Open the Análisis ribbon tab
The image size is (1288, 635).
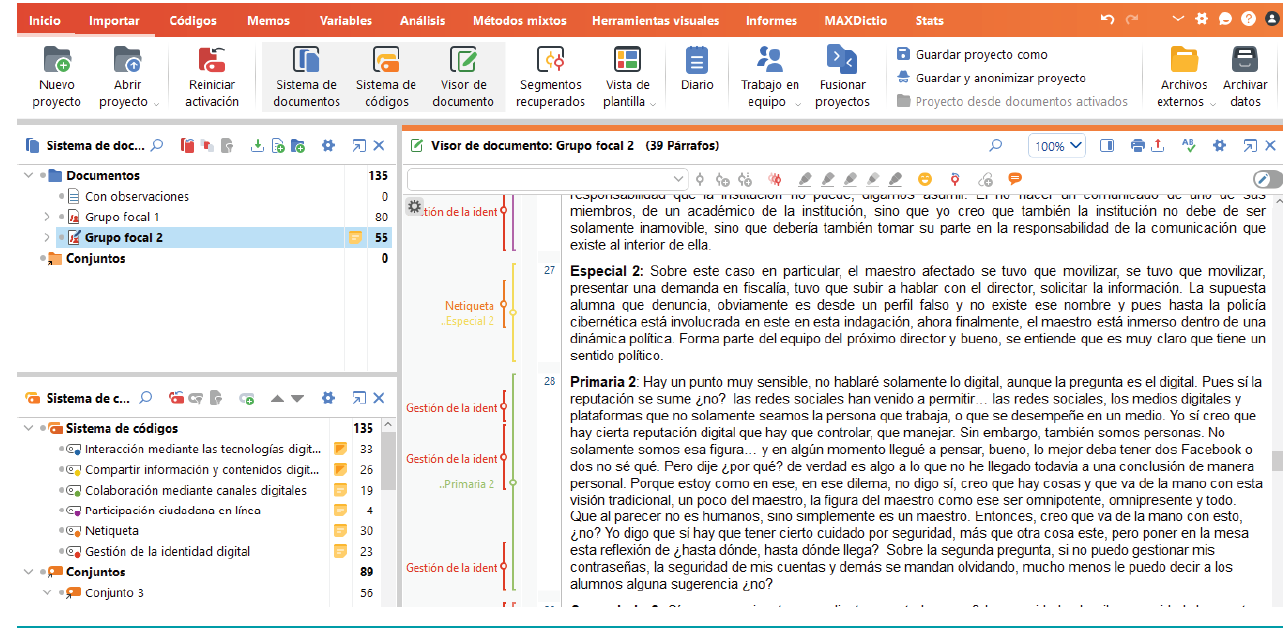(x=422, y=21)
